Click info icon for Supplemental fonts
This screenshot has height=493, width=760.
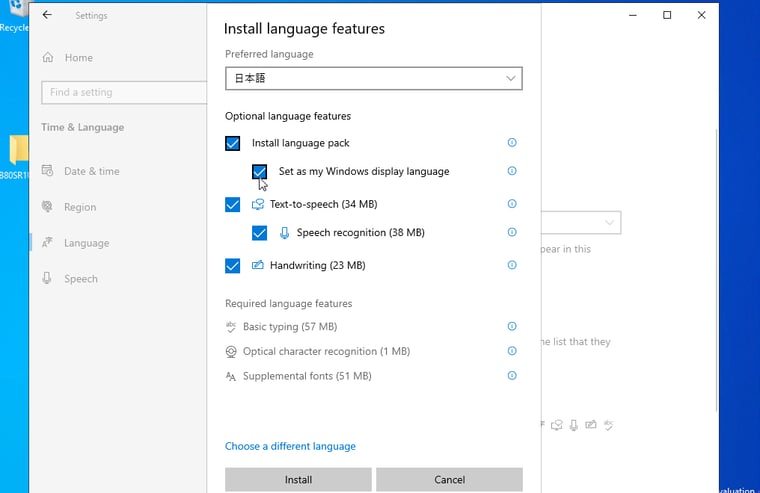[x=512, y=376]
